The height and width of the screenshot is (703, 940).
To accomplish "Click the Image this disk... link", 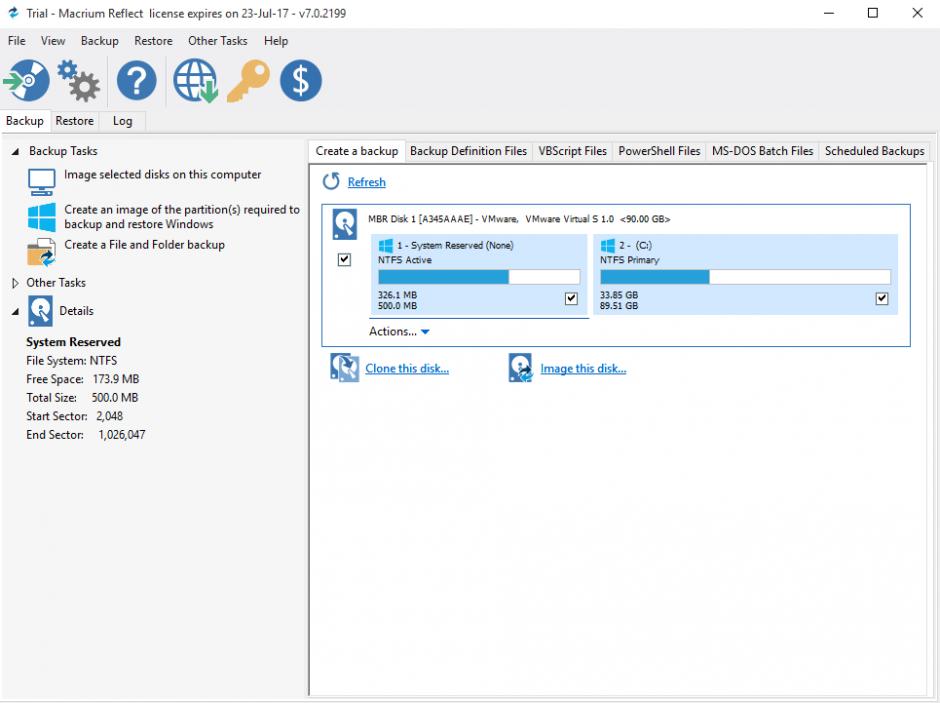I will click(583, 369).
